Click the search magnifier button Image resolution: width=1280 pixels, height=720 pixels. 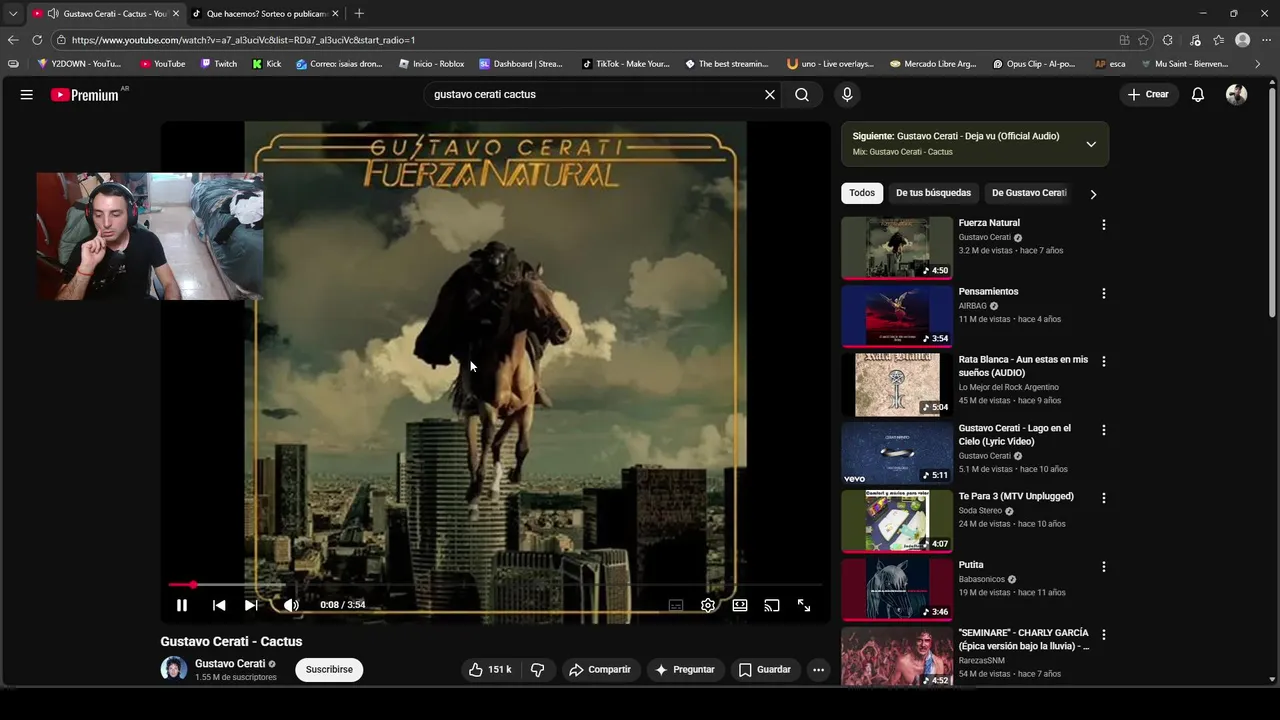coord(802,95)
